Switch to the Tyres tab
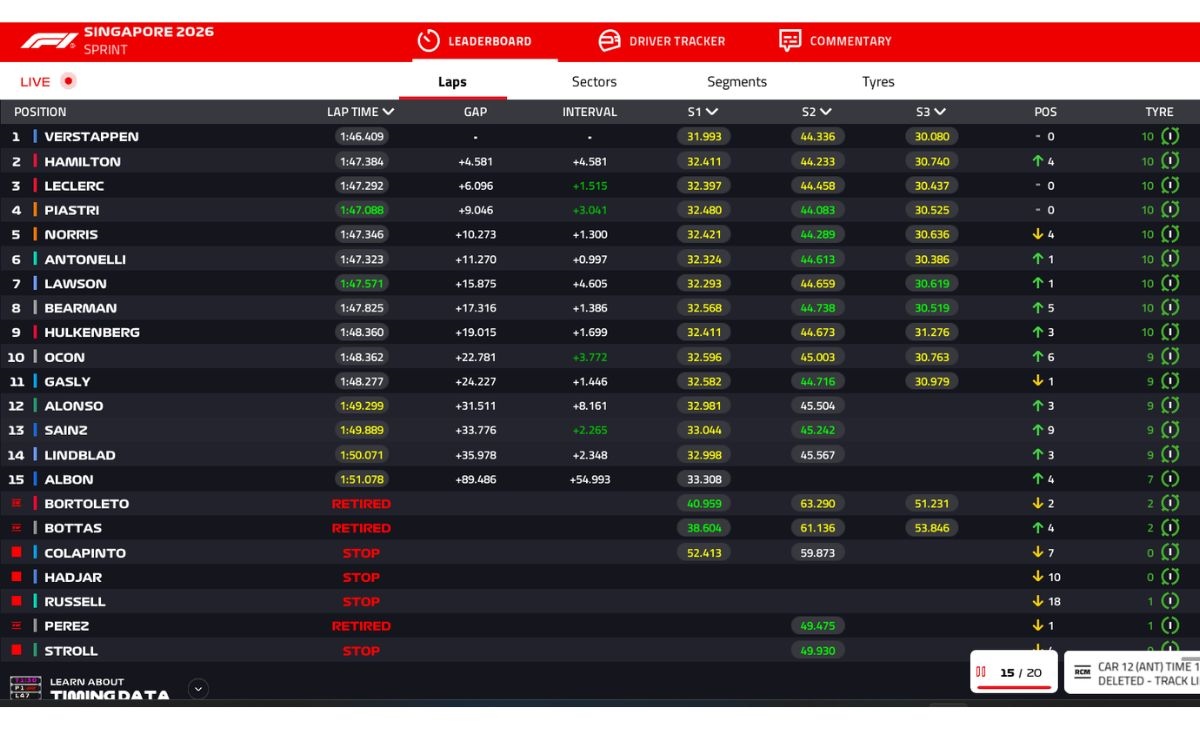The image size is (1200, 729). coord(878,82)
